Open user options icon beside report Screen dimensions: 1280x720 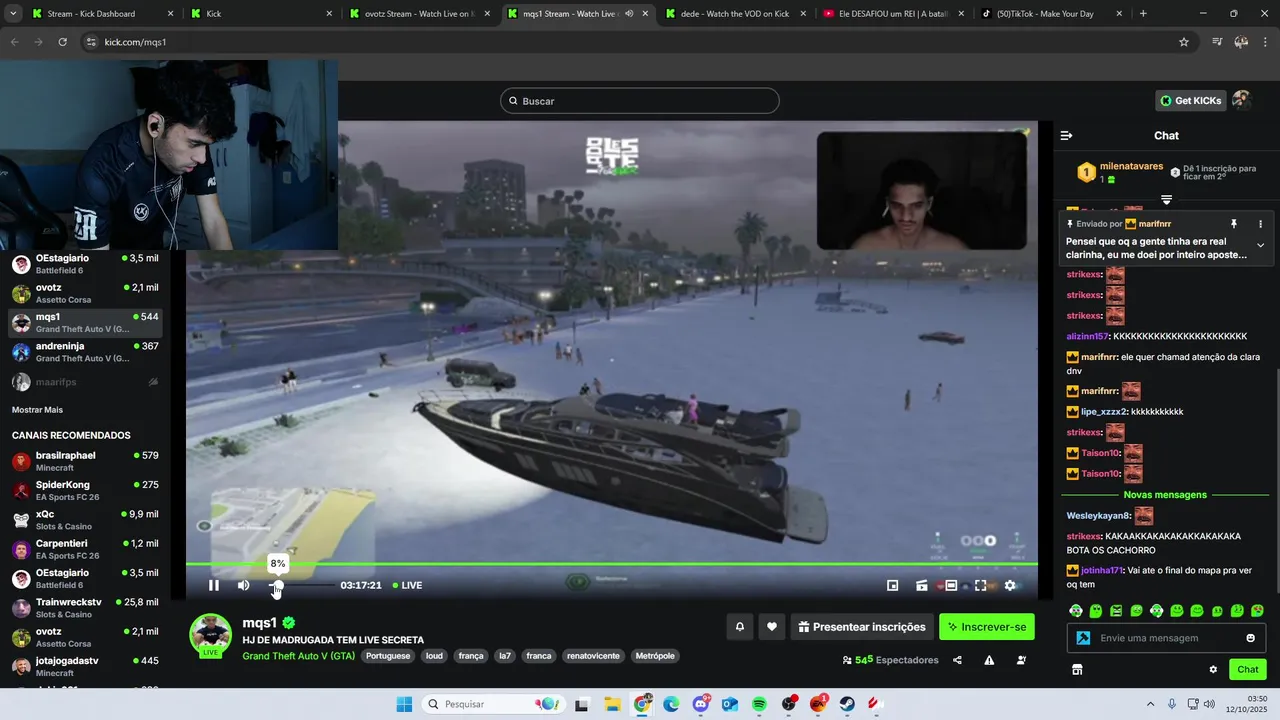click(1021, 660)
